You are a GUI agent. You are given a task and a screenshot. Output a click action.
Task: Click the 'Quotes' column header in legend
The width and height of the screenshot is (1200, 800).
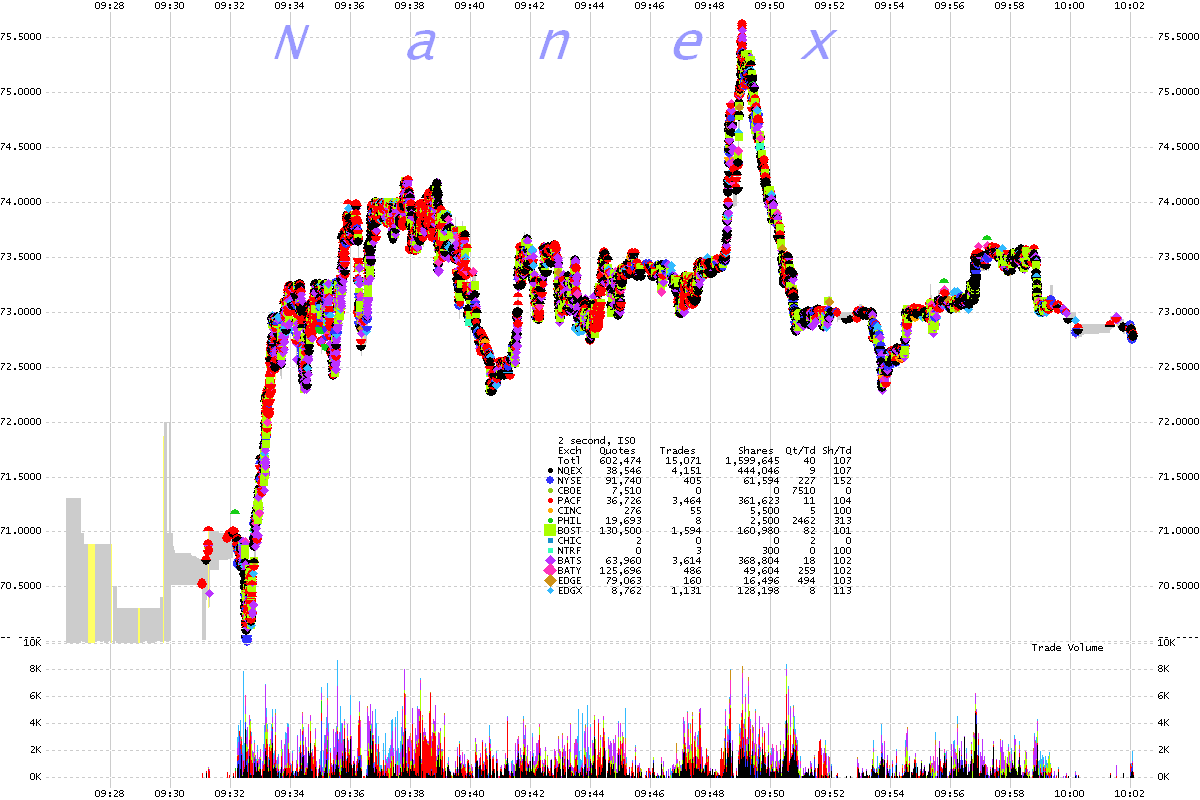click(x=617, y=451)
